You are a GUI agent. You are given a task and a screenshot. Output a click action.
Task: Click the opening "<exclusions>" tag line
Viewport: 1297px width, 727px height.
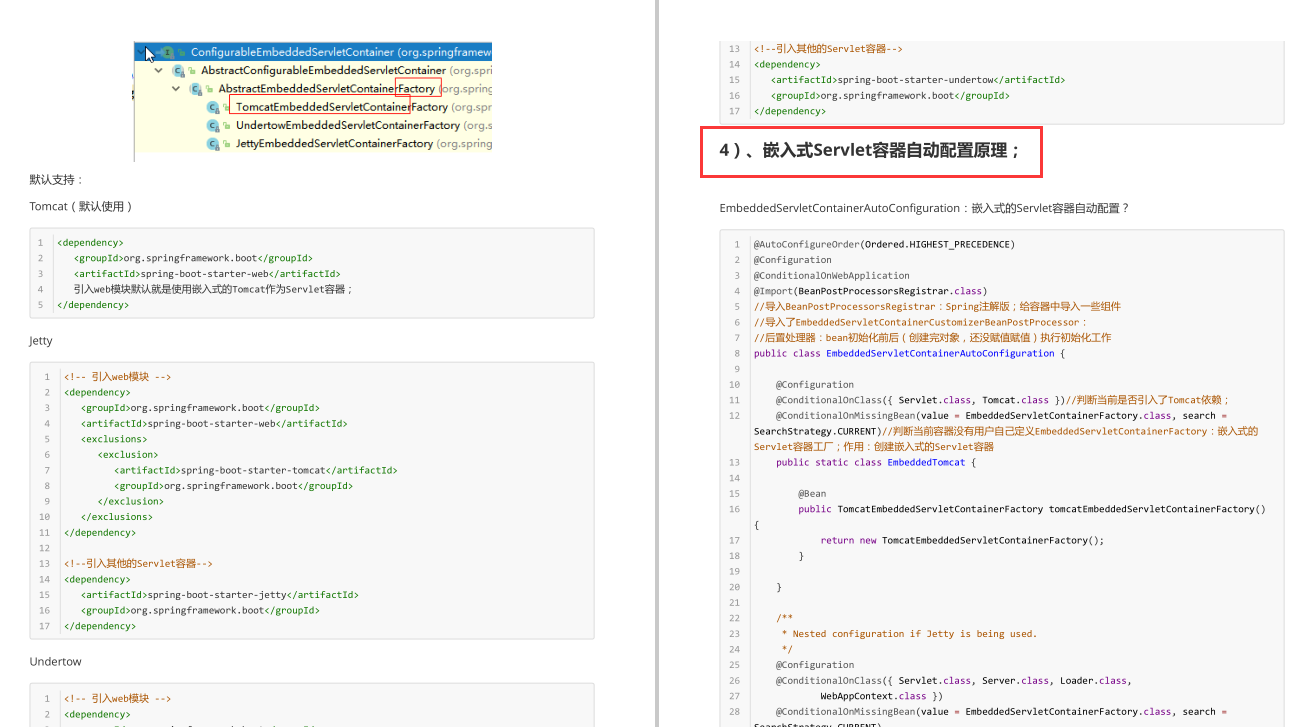(x=113, y=439)
